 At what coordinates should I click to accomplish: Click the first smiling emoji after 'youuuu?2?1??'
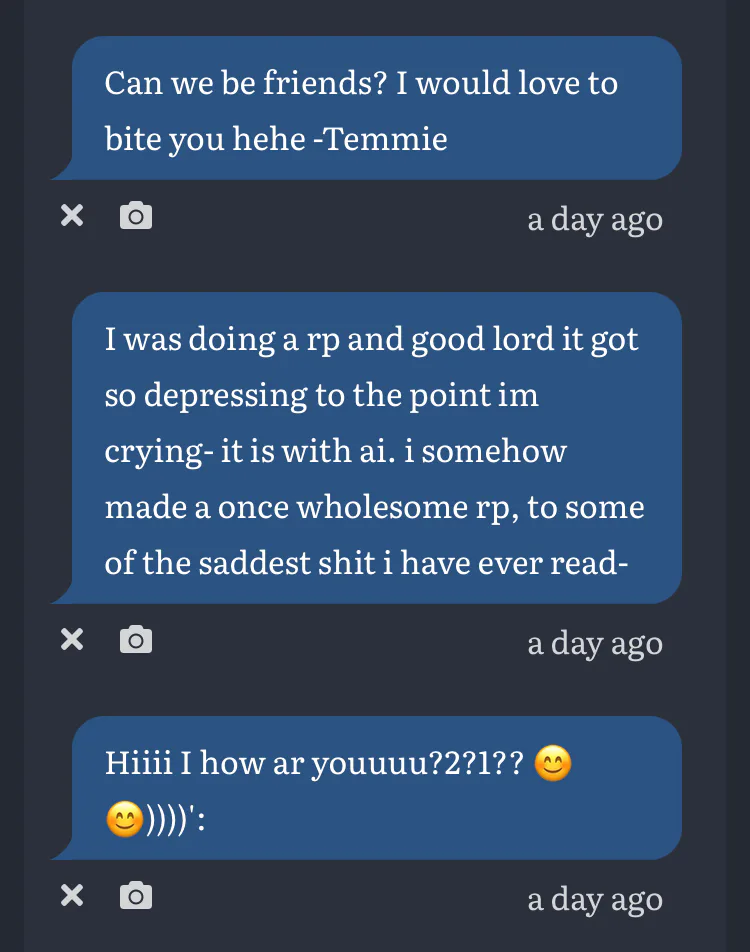[x=553, y=765]
